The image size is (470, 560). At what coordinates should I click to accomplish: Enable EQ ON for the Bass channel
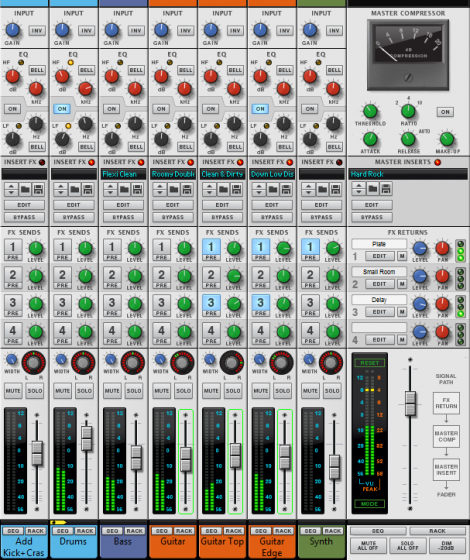112,109
